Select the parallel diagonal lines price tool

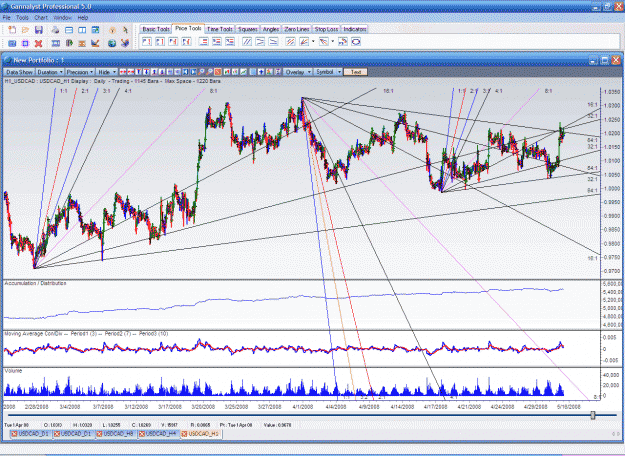click(x=247, y=41)
